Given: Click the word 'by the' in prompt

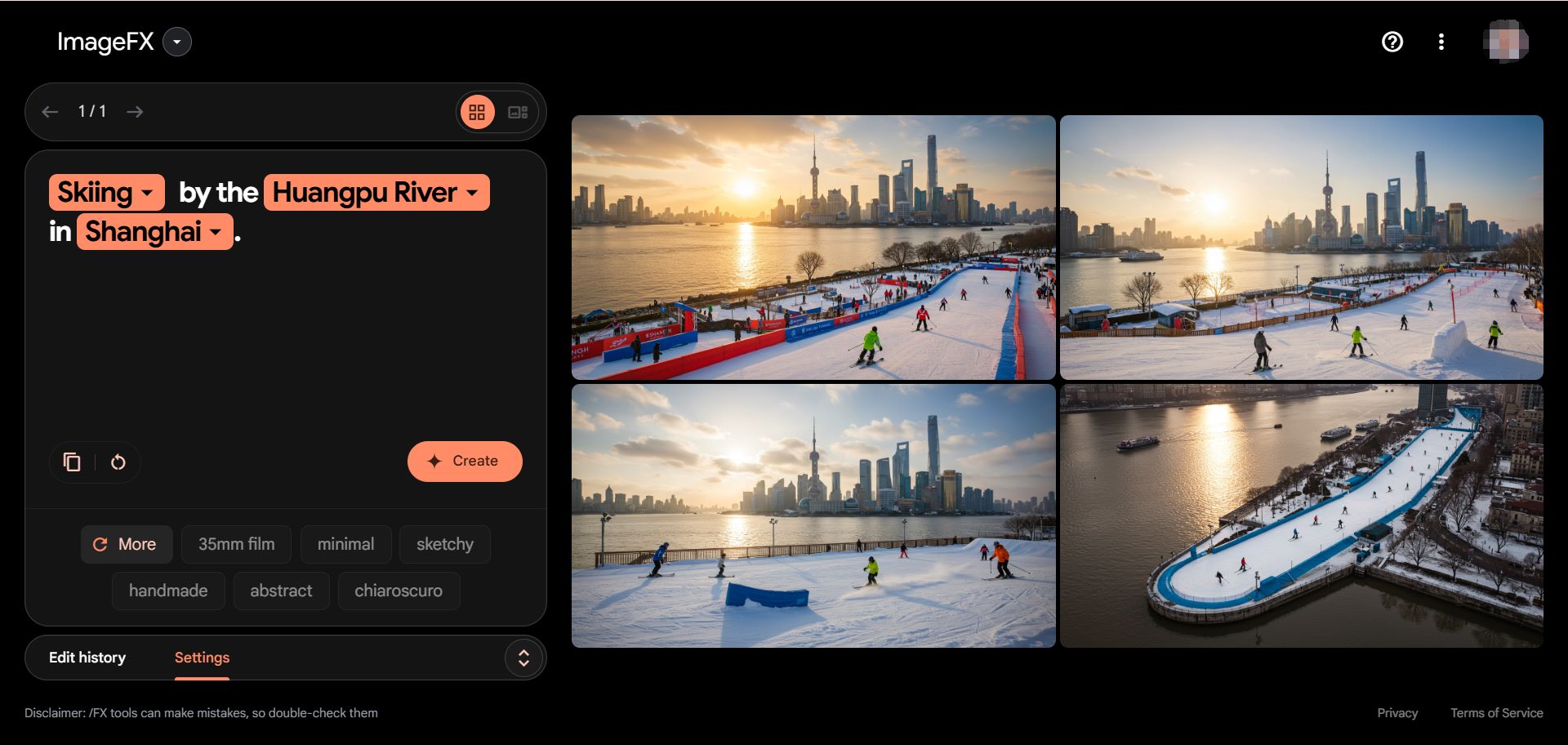Looking at the screenshot, I should pos(218,193).
